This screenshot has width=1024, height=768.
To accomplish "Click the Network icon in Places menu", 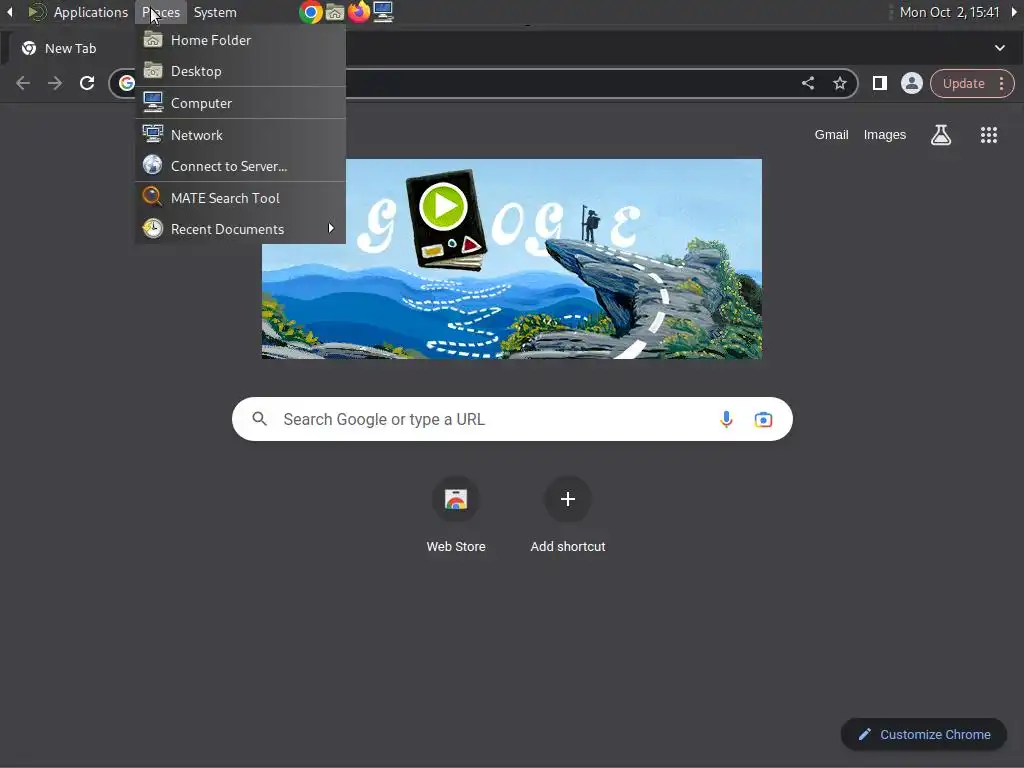I will (x=153, y=134).
